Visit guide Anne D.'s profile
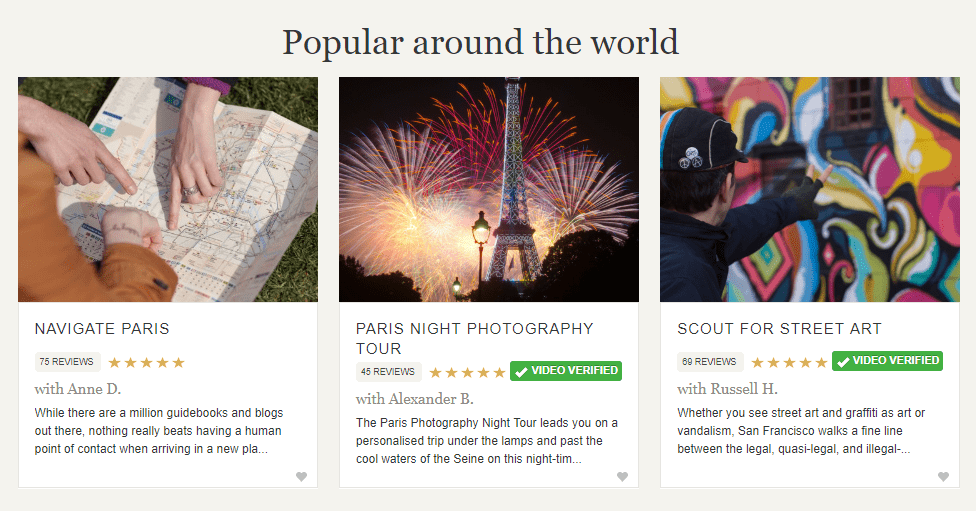Viewport: 976px width, 511px height. point(78,389)
